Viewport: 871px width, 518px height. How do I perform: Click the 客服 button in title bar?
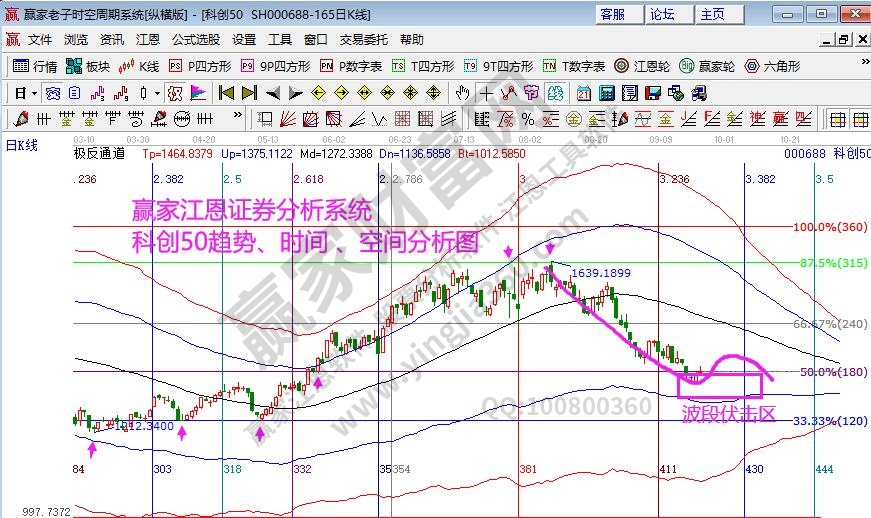(612, 14)
